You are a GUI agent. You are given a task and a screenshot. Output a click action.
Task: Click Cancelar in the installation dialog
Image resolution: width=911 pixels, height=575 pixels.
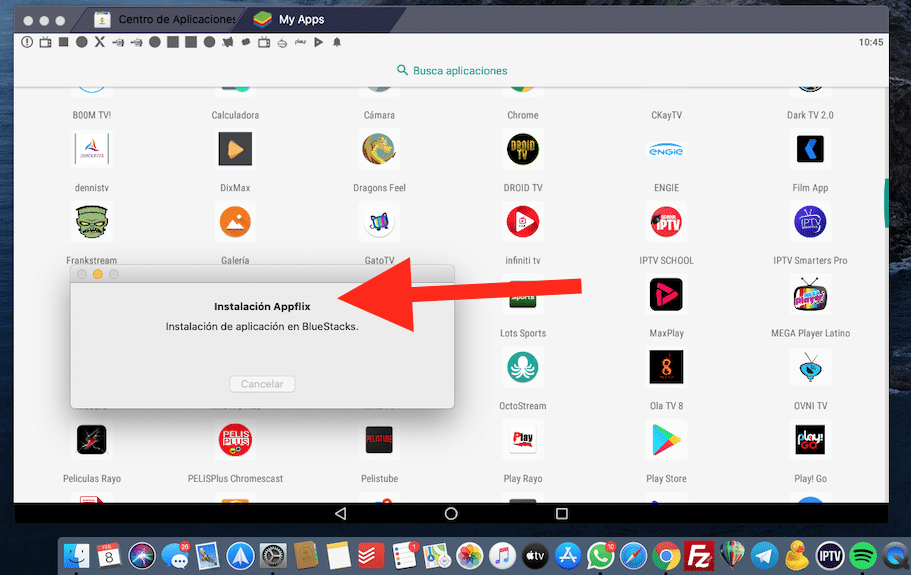click(262, 384)
